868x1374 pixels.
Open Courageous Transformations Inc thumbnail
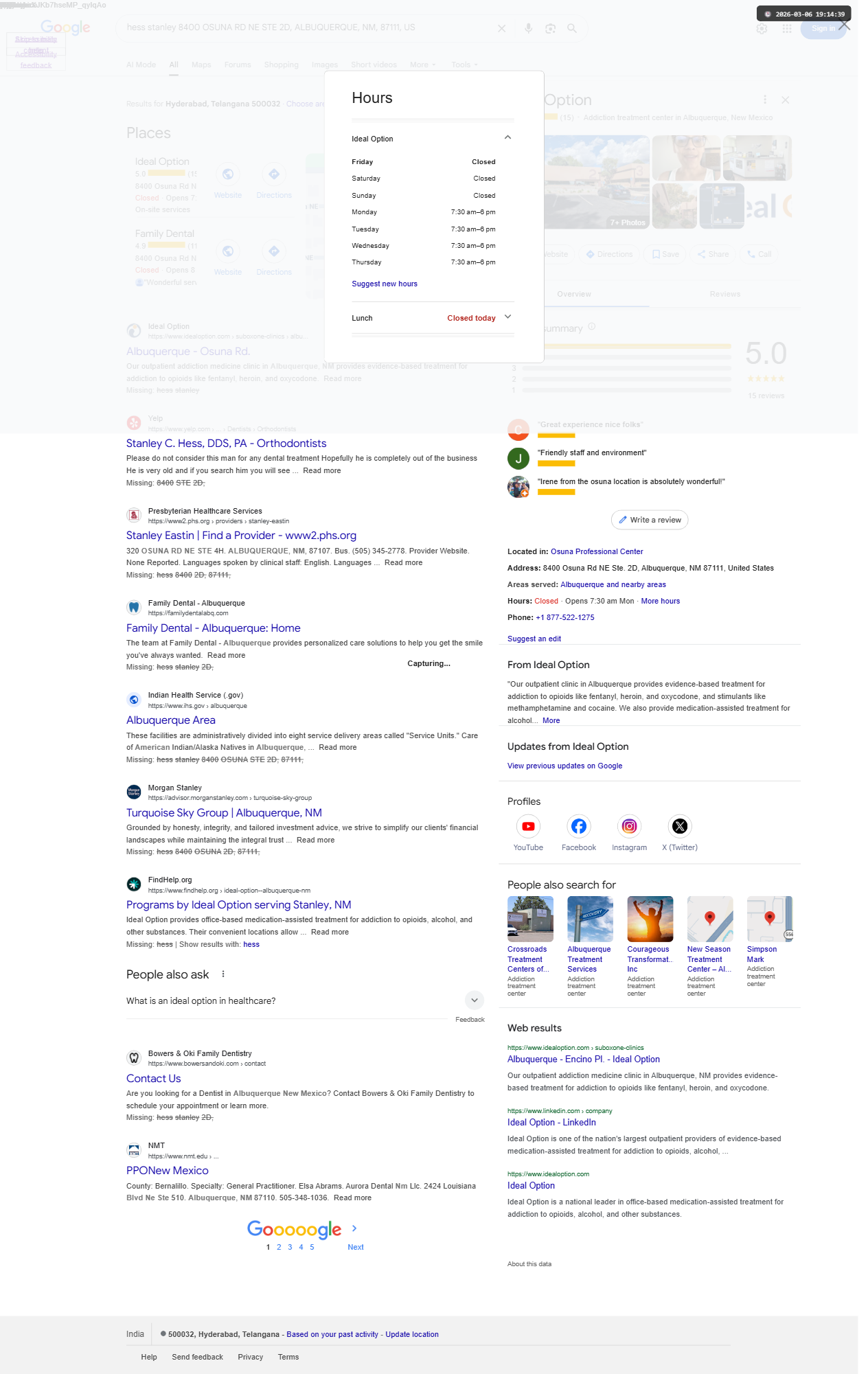click(650, 919)
